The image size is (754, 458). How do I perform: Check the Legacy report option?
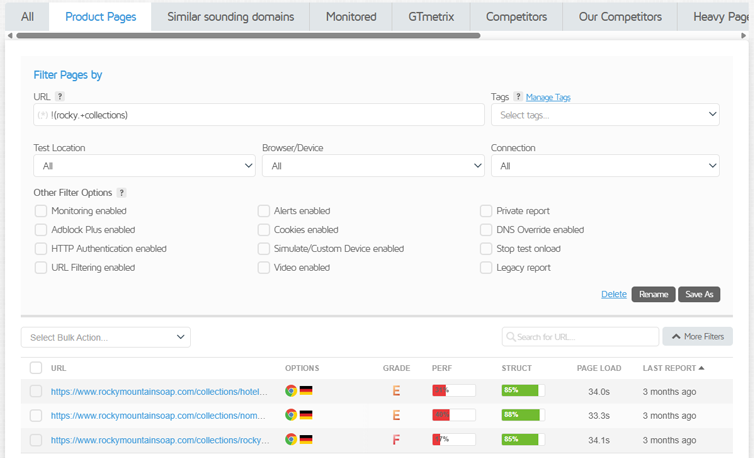pos(486,268)
